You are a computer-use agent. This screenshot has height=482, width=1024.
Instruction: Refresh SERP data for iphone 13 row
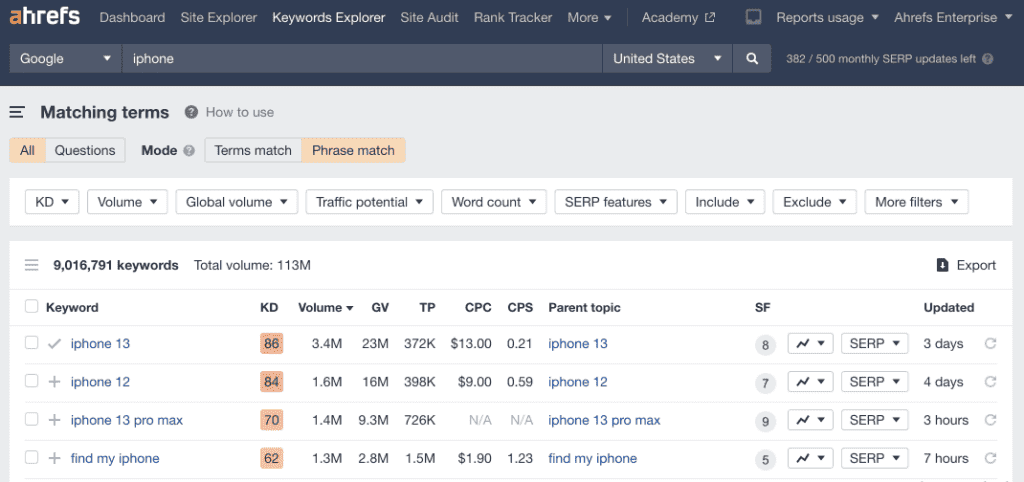point(990,344)
